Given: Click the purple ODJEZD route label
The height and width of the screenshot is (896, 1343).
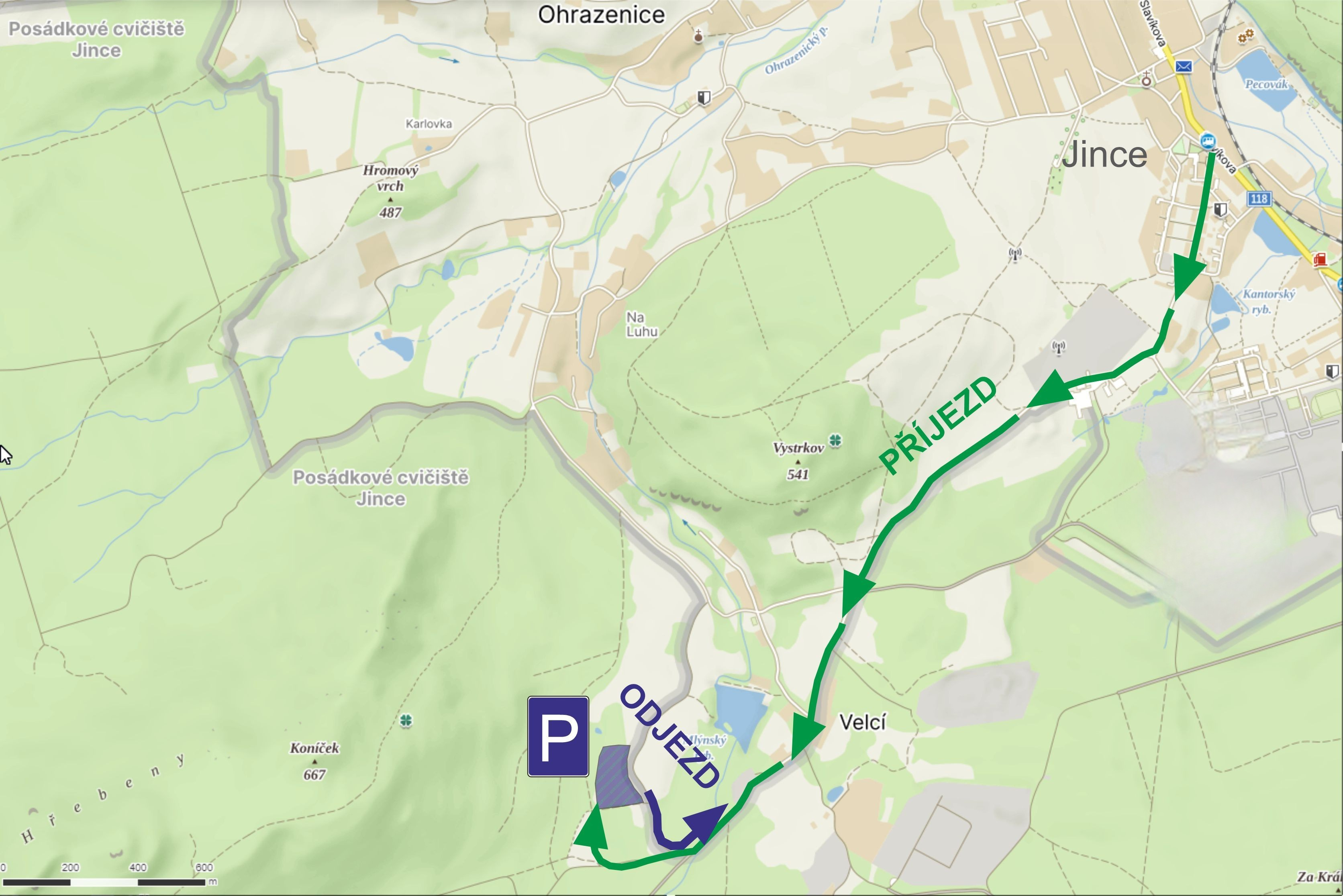Looking at the screenshot, I should (670, 737).
